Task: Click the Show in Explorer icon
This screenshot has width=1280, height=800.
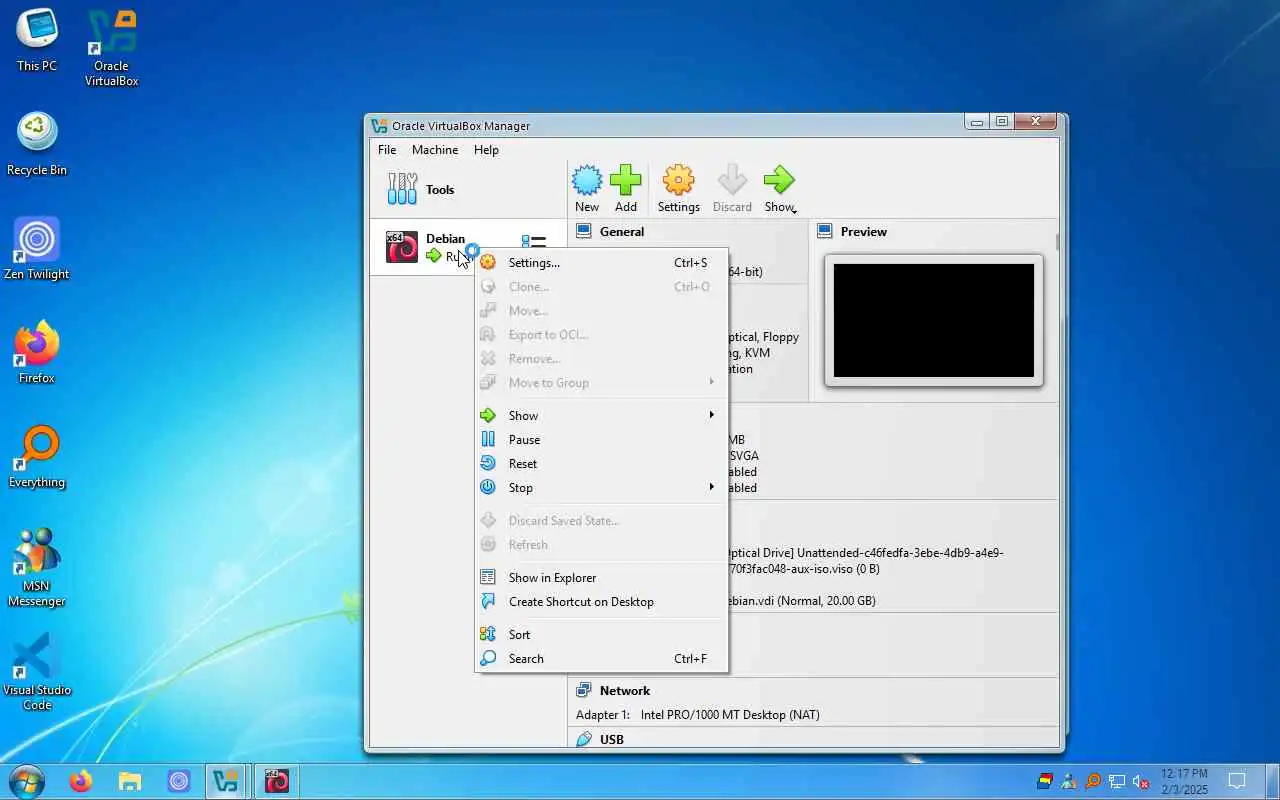Action: pyautogui.click(x=488, y=577)
